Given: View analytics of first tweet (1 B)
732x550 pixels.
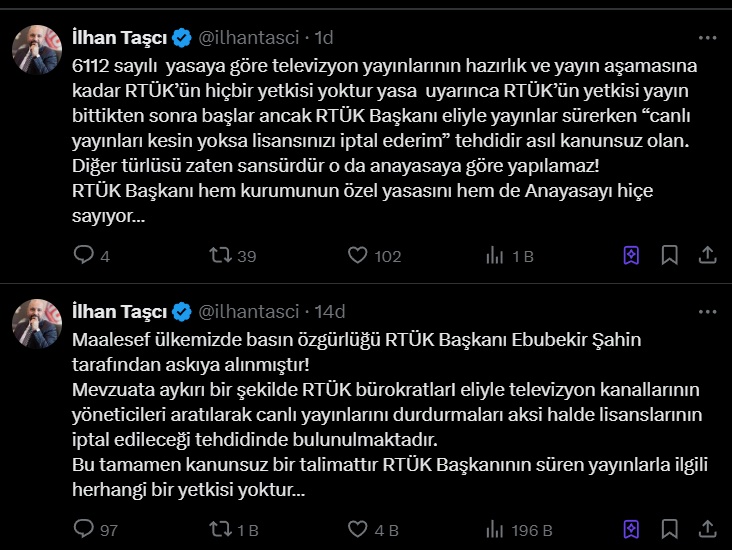Looking at the screenshot, I should coord(495,256).
